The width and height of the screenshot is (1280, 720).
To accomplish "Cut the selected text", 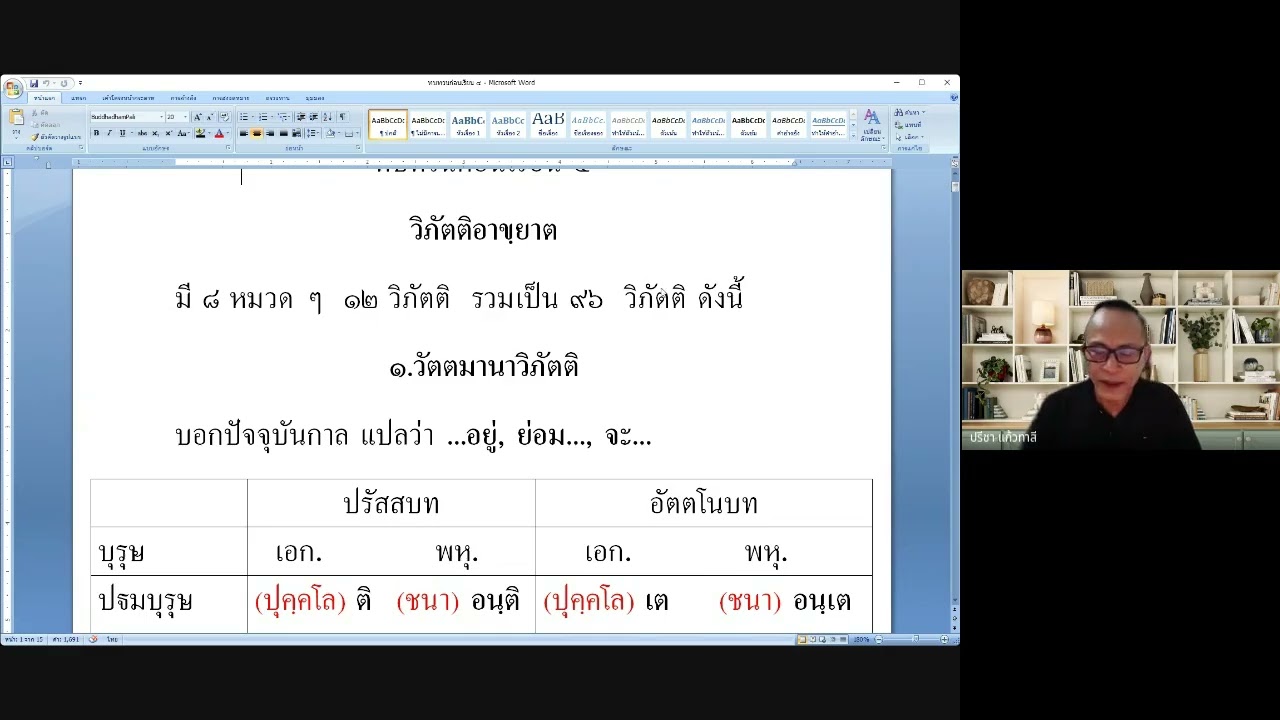I will click(40, 113).
